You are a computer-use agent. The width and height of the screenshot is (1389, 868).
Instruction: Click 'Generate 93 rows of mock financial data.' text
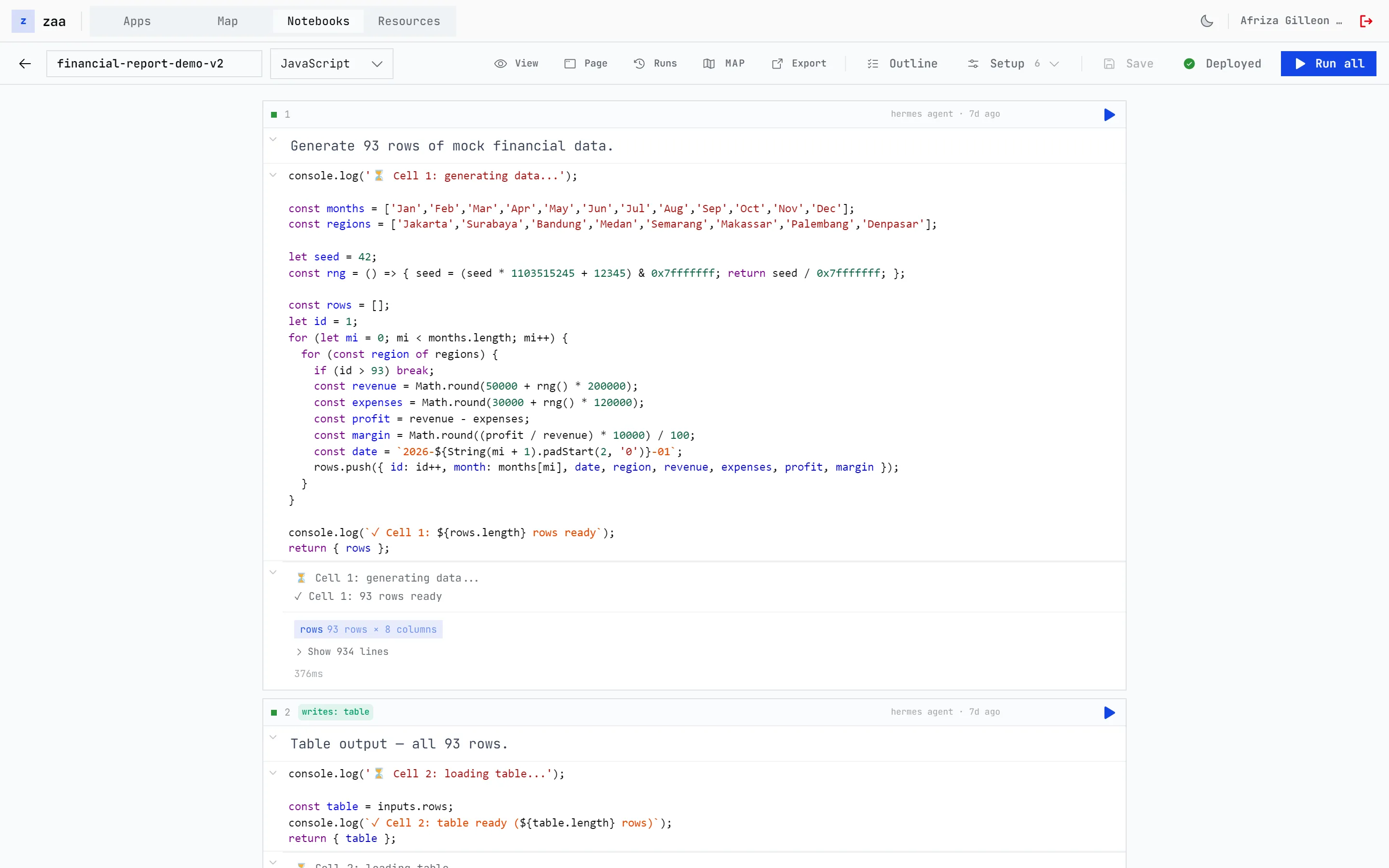pyautogui.click(x=452, y=146)
